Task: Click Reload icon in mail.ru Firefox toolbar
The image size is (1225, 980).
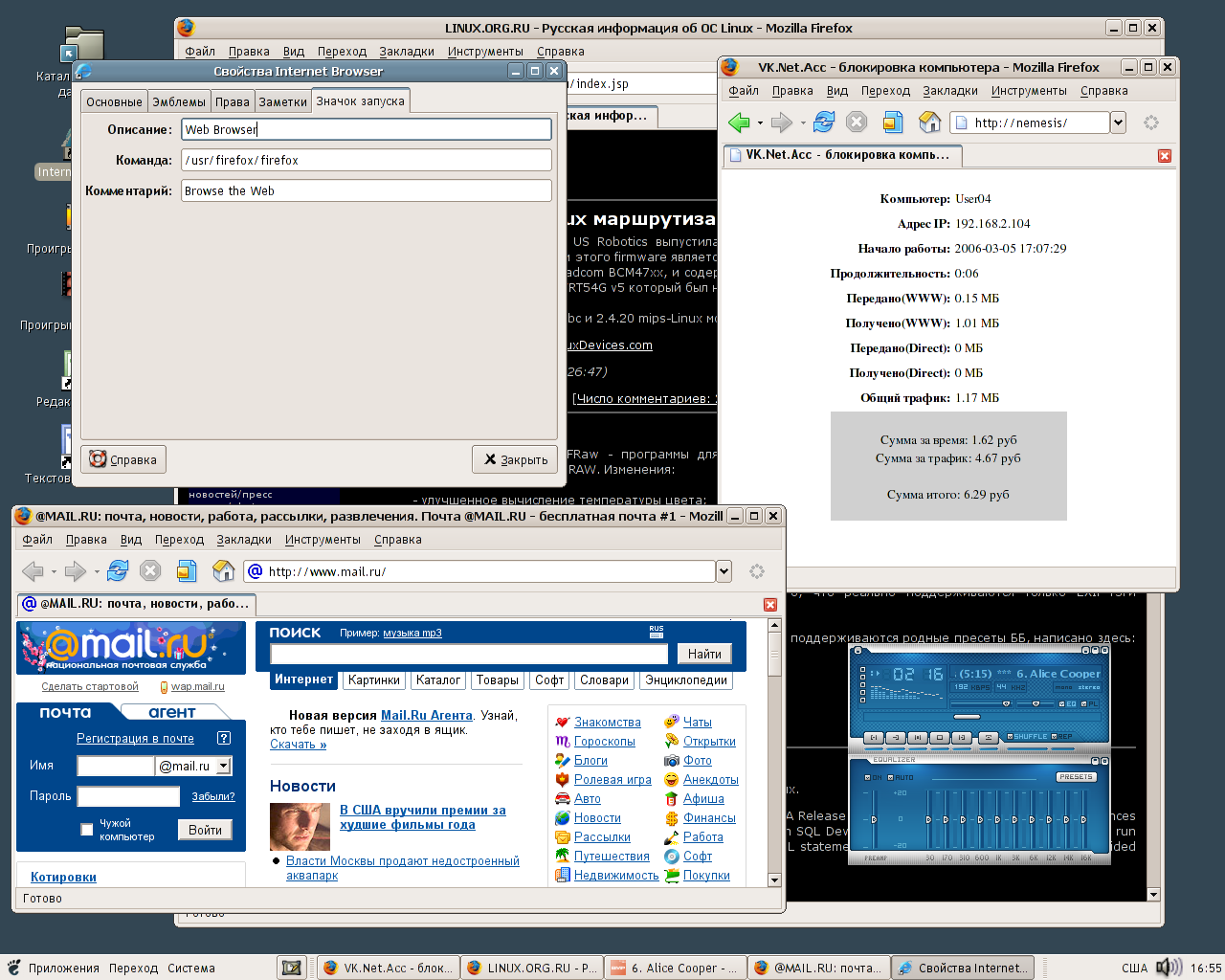Action: (118, 571)
